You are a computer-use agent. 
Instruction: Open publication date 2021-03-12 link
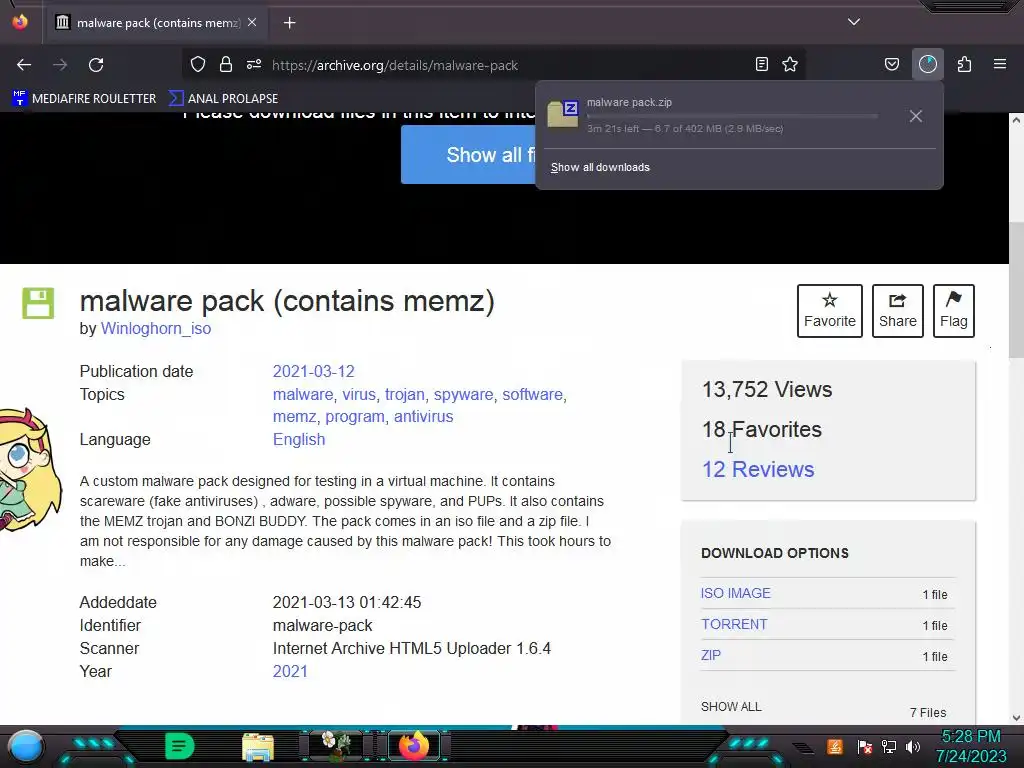point(313,371)
